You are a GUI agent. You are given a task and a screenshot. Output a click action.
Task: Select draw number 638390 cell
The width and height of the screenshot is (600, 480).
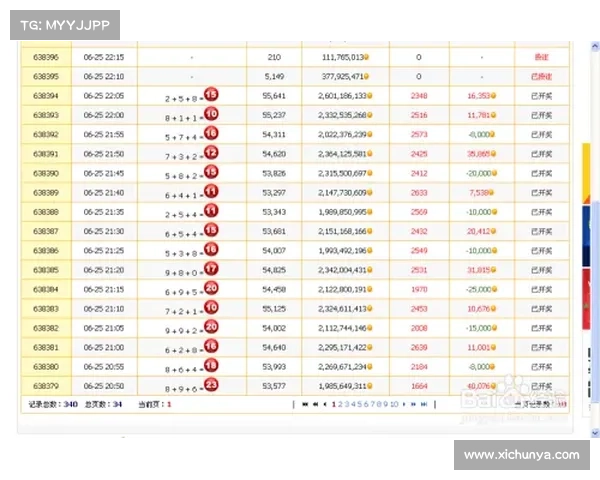point(46,173)
